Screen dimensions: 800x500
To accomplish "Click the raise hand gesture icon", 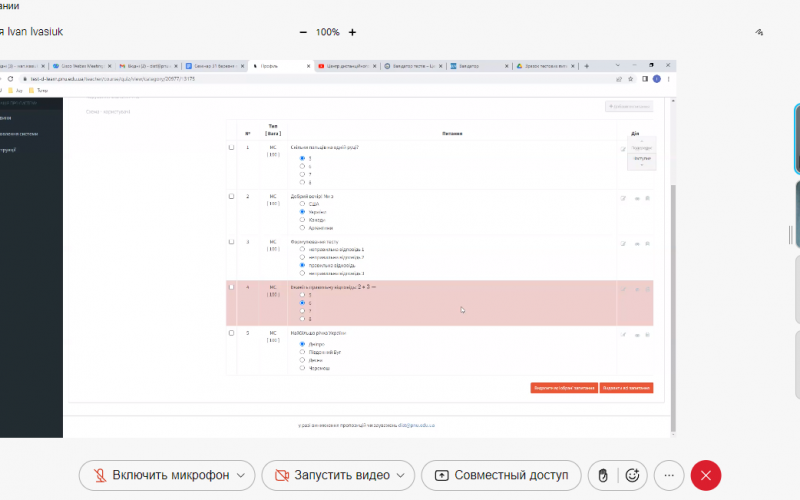I will tap(604, 475).
